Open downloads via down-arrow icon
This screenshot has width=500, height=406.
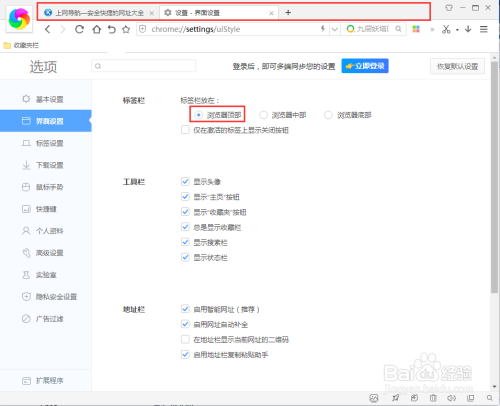point(468,29)
